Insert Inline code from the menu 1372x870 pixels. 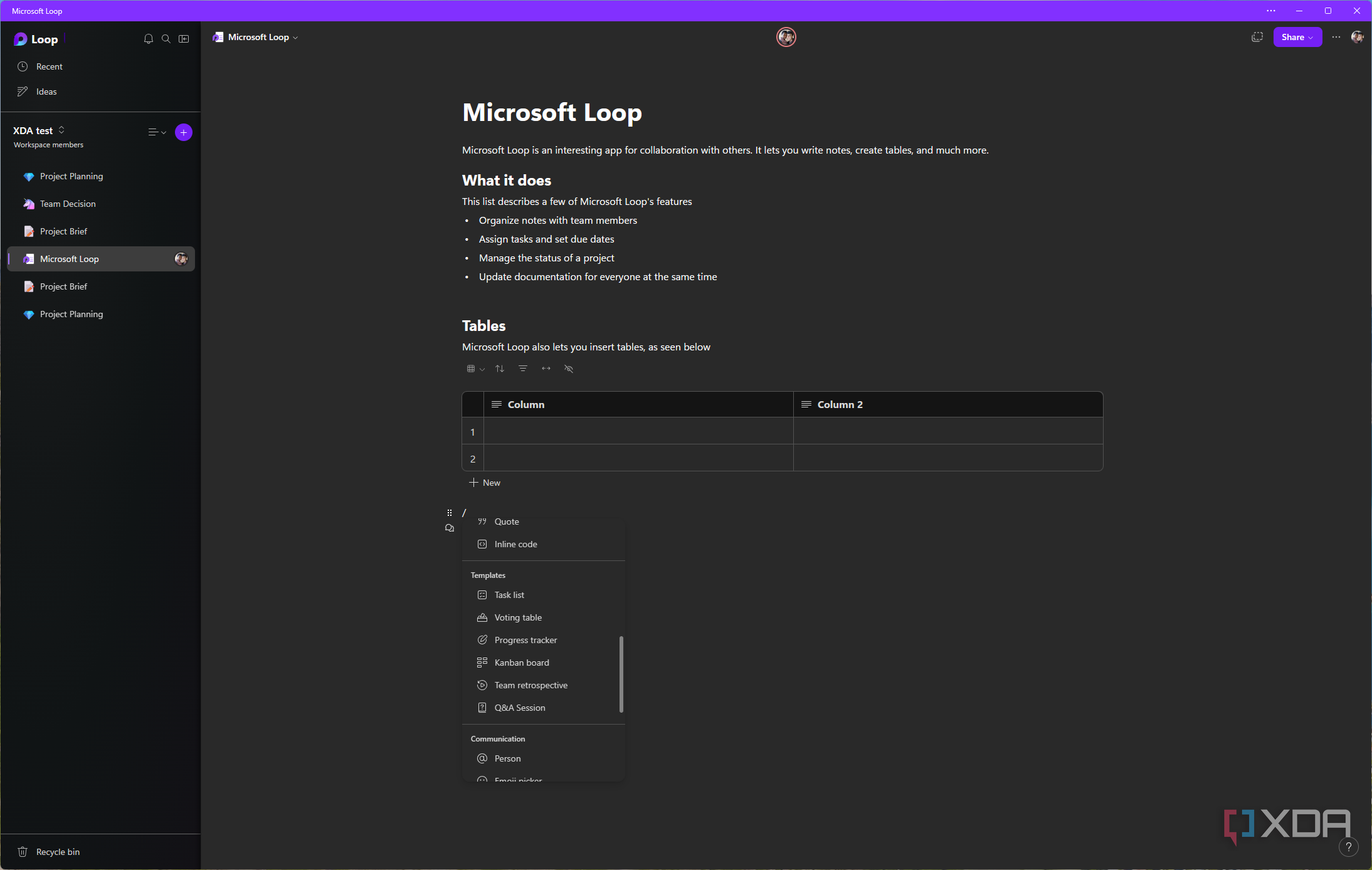(x=543, y=544)
